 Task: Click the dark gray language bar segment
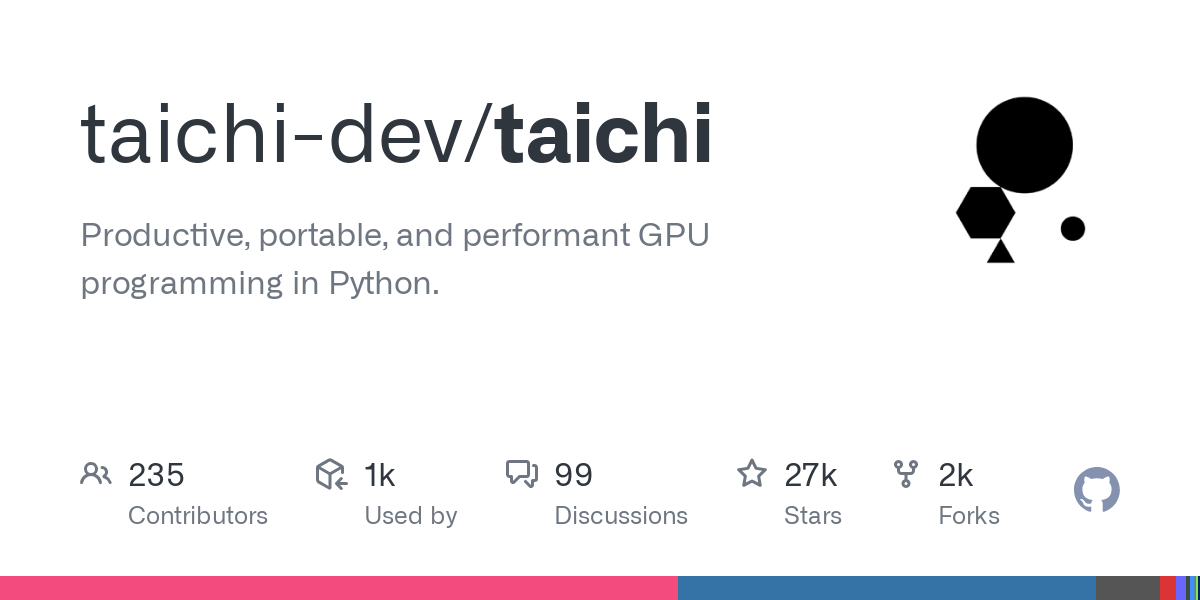[x=1127, y=588]
